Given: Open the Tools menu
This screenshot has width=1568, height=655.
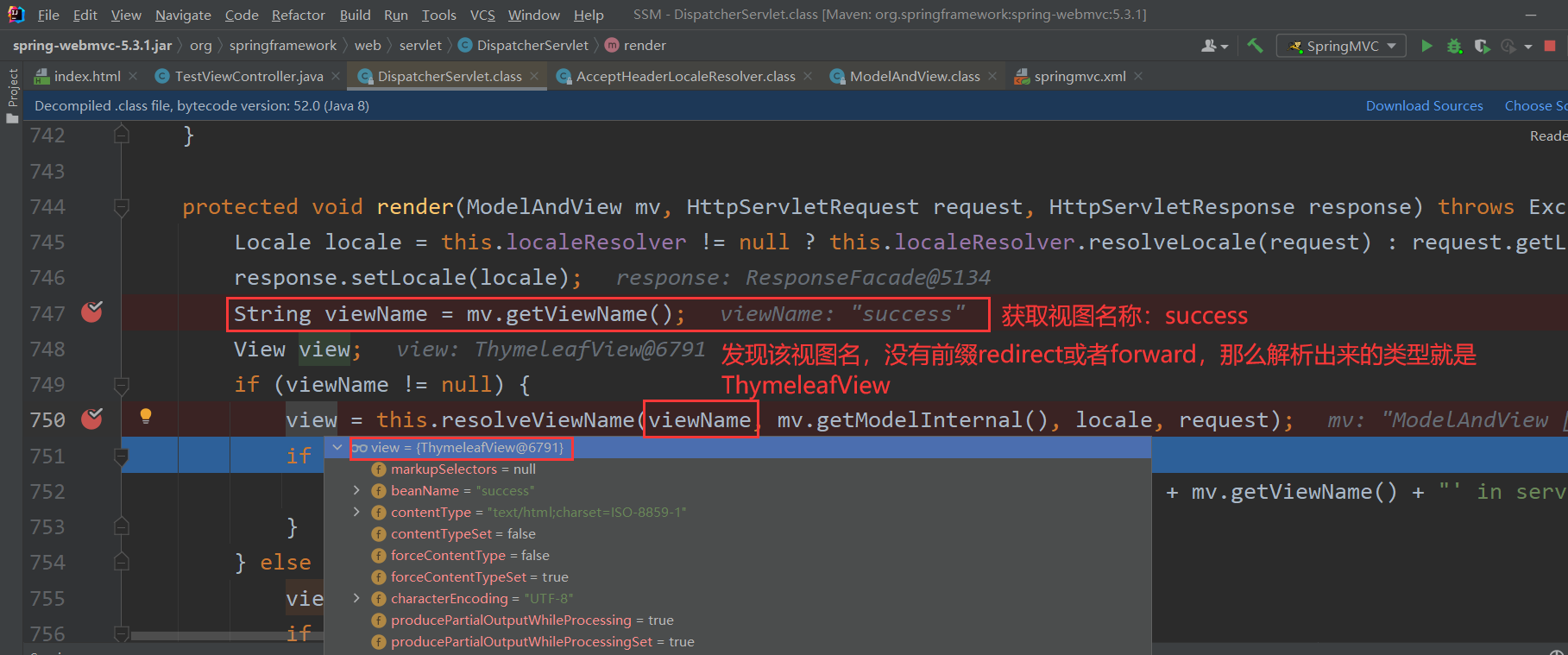Looking at the screenshot, I should coord(438,15).
